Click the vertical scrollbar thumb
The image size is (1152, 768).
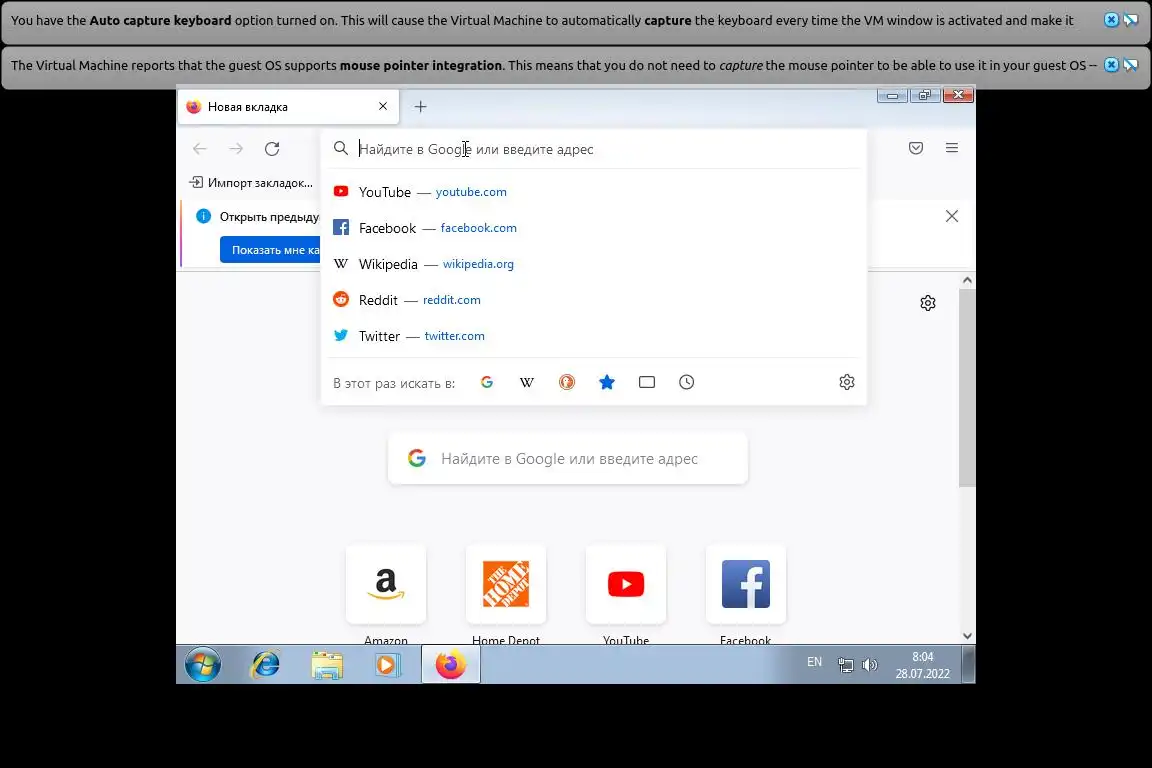click(967, 387)
